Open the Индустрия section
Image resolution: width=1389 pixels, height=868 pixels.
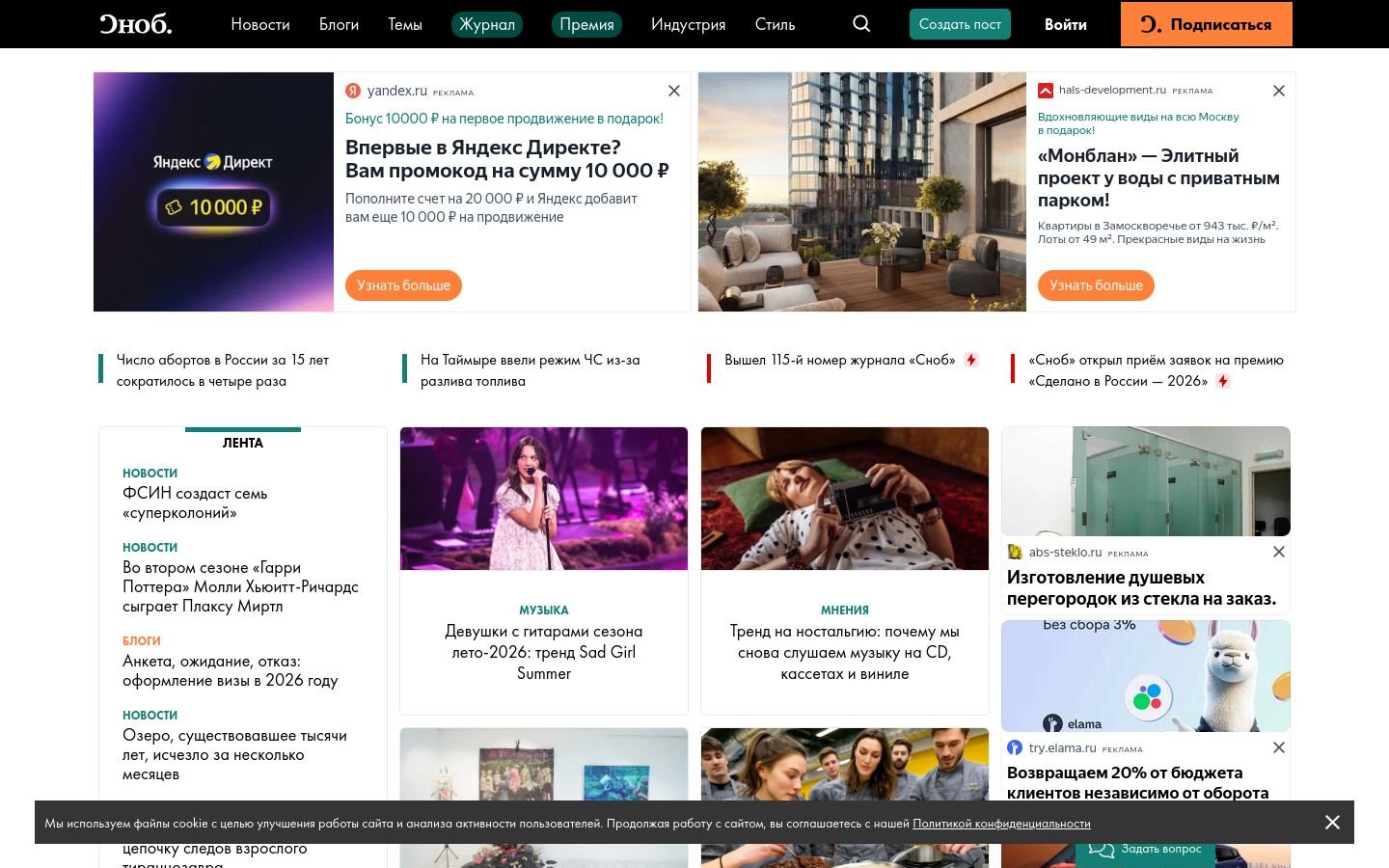coord(688,24)
